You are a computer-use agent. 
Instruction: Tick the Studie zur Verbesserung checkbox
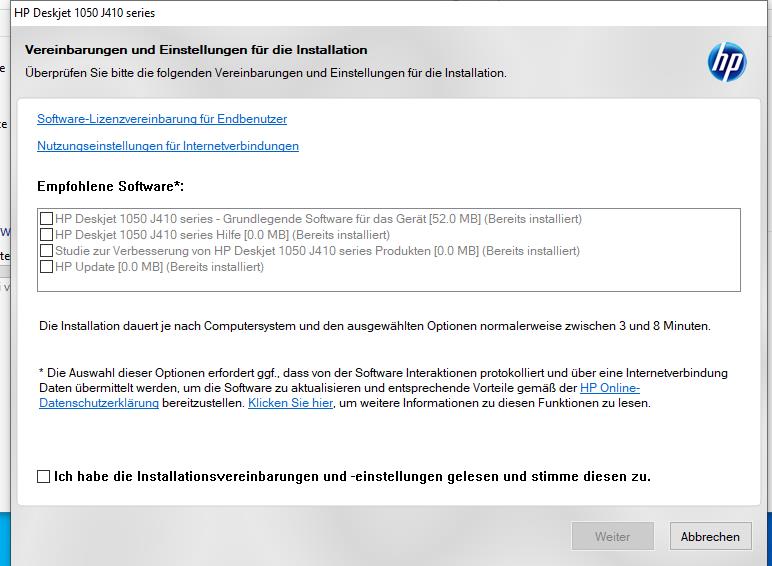point(46,251)
